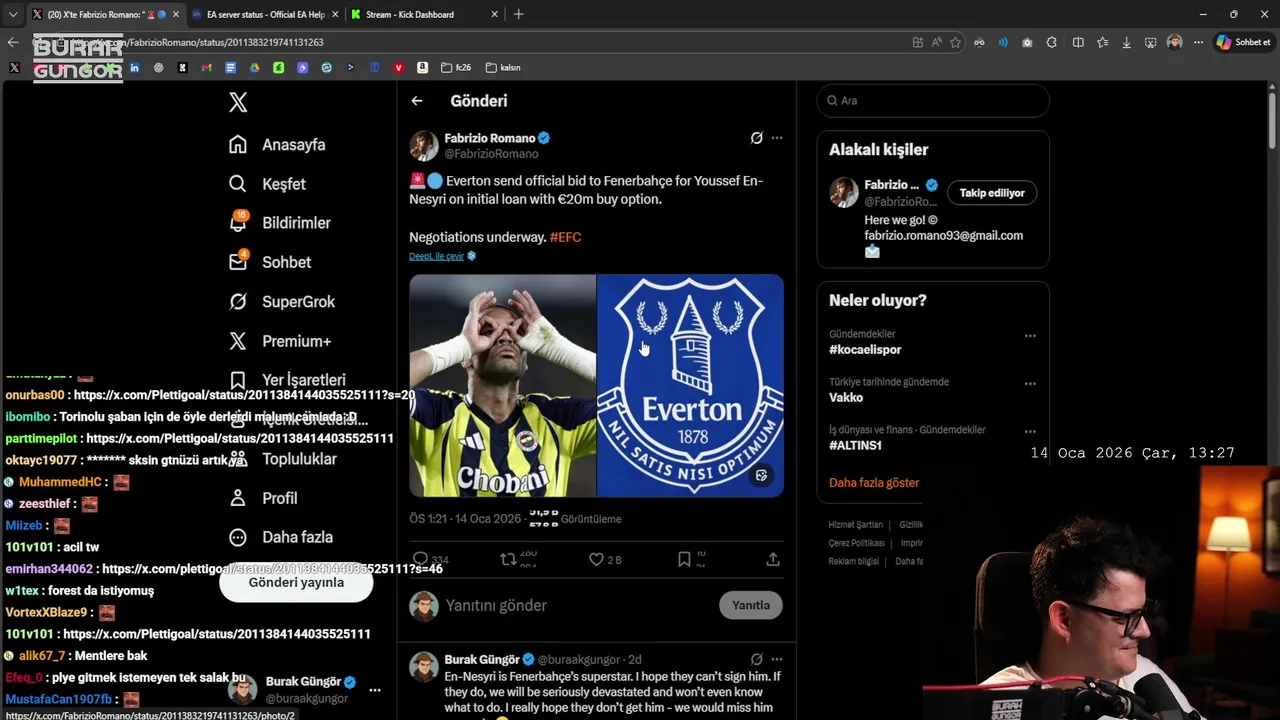Like the post with the heart icon
This screenshot has height=720, width=1280.
[596, 560]
